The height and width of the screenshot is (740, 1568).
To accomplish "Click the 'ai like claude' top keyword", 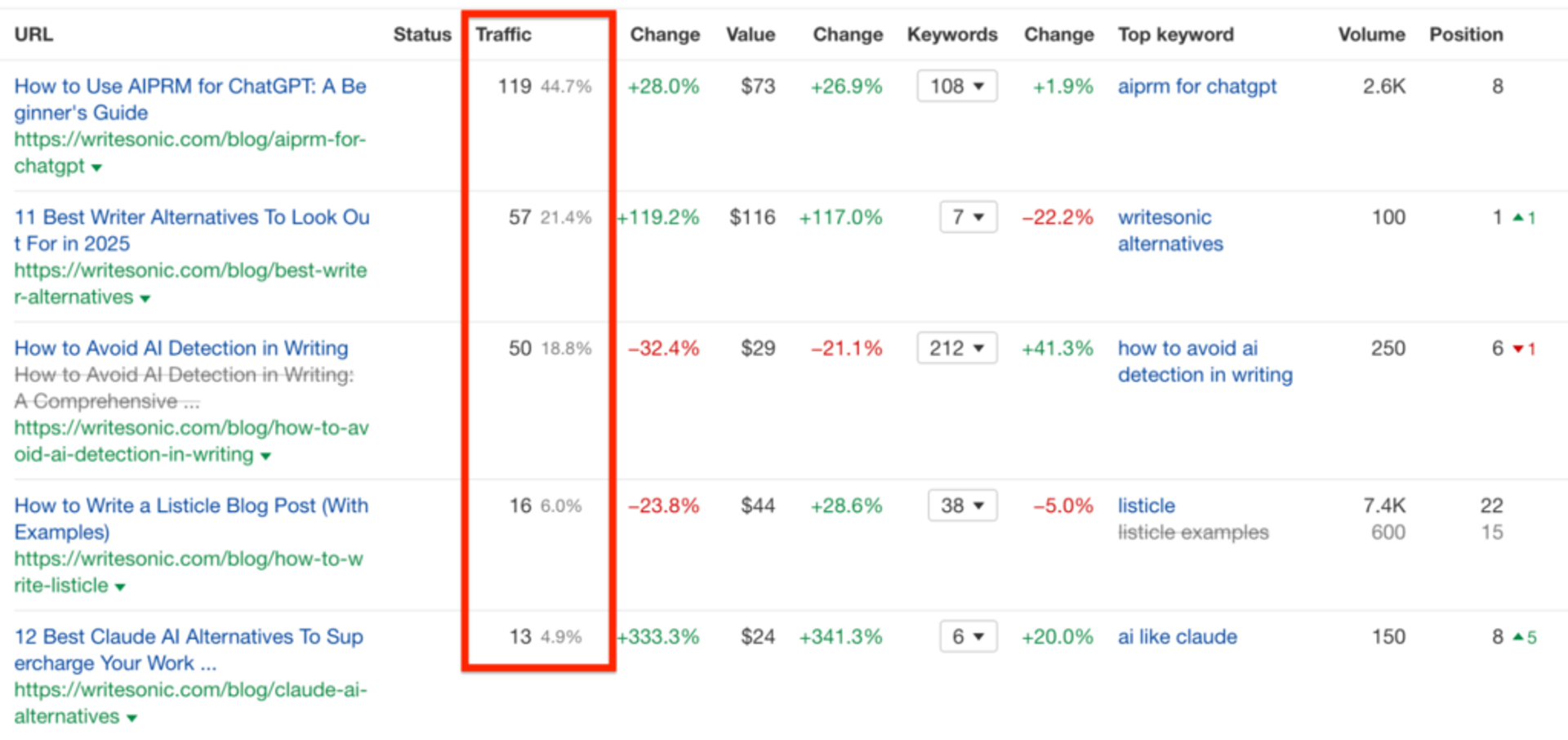I will pos(1178,636).
